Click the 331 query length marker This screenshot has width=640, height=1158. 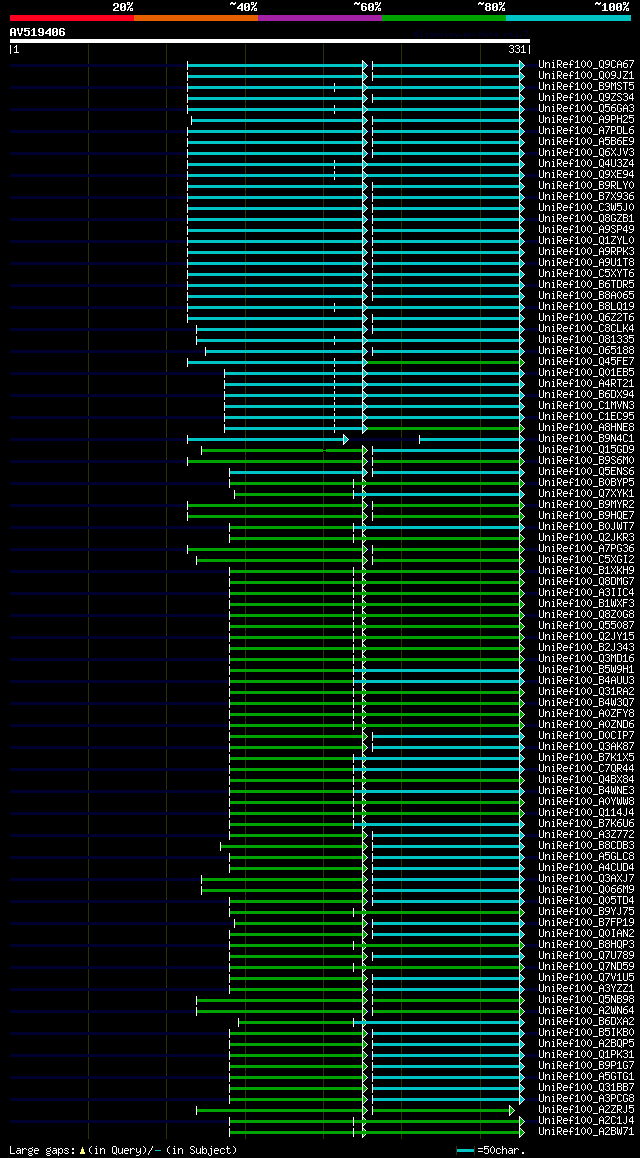pyautogui.click(x=517, y=49)
